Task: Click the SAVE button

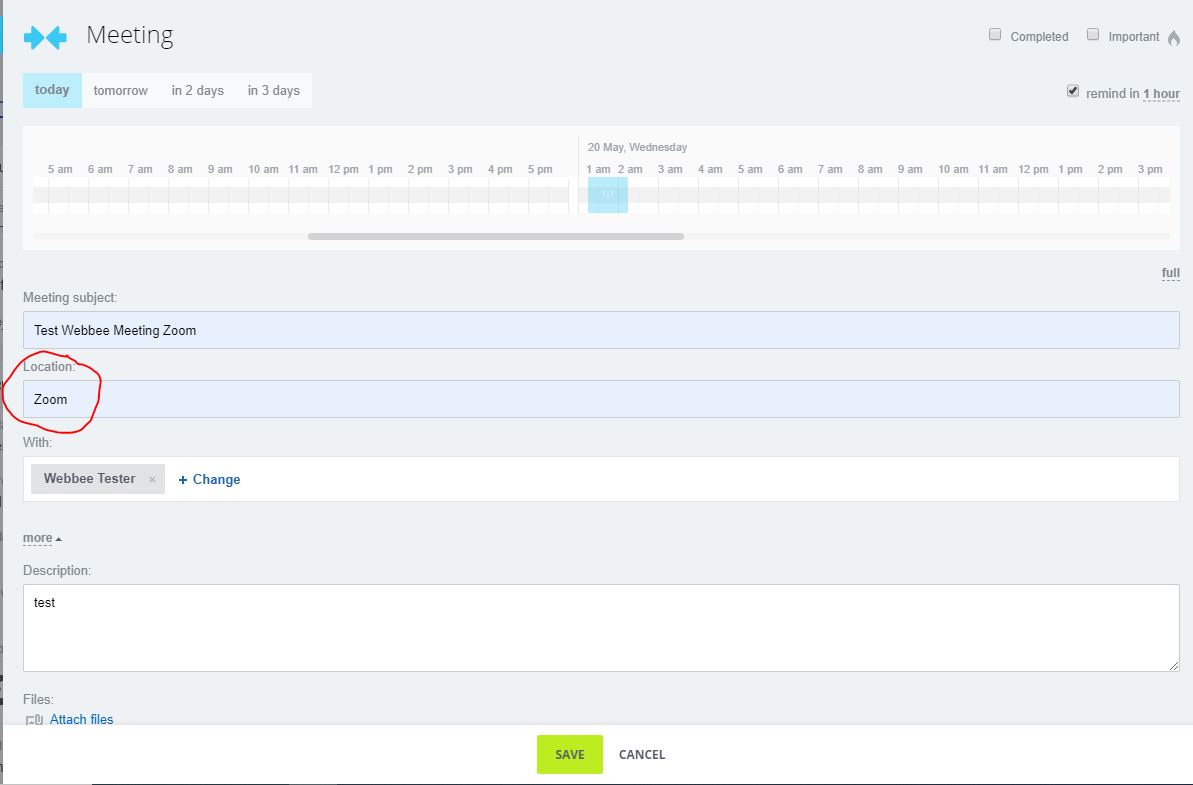Action: pyautogui.click(x=570, y=755)
